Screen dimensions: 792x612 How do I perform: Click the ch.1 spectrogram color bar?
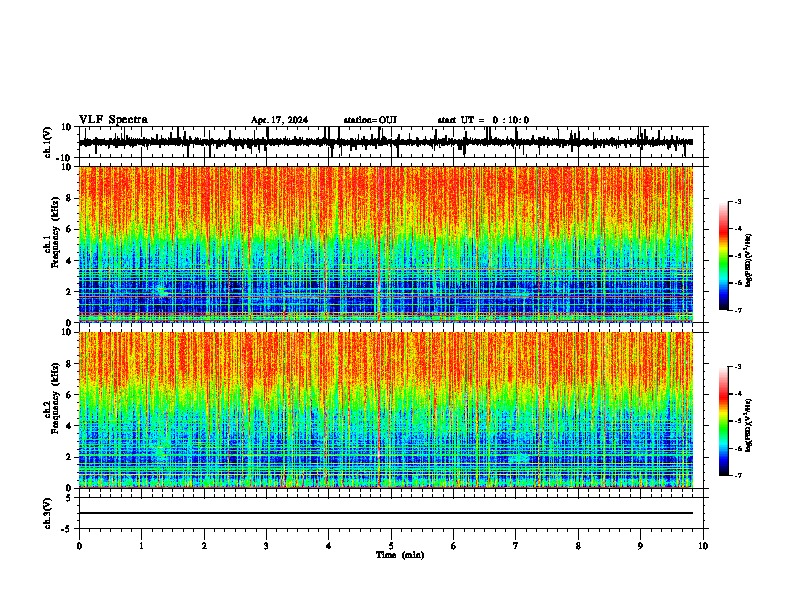click(724, 256)
